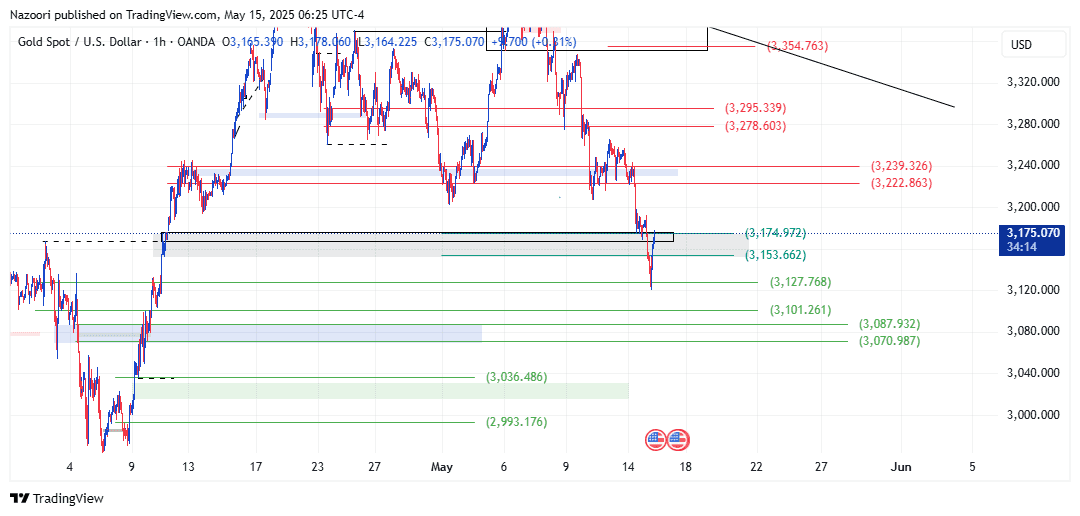This screenshot has height=516, width=1080.
Task: Click the 3,120.000 price axis tick
Action: tap(1033, 290)
